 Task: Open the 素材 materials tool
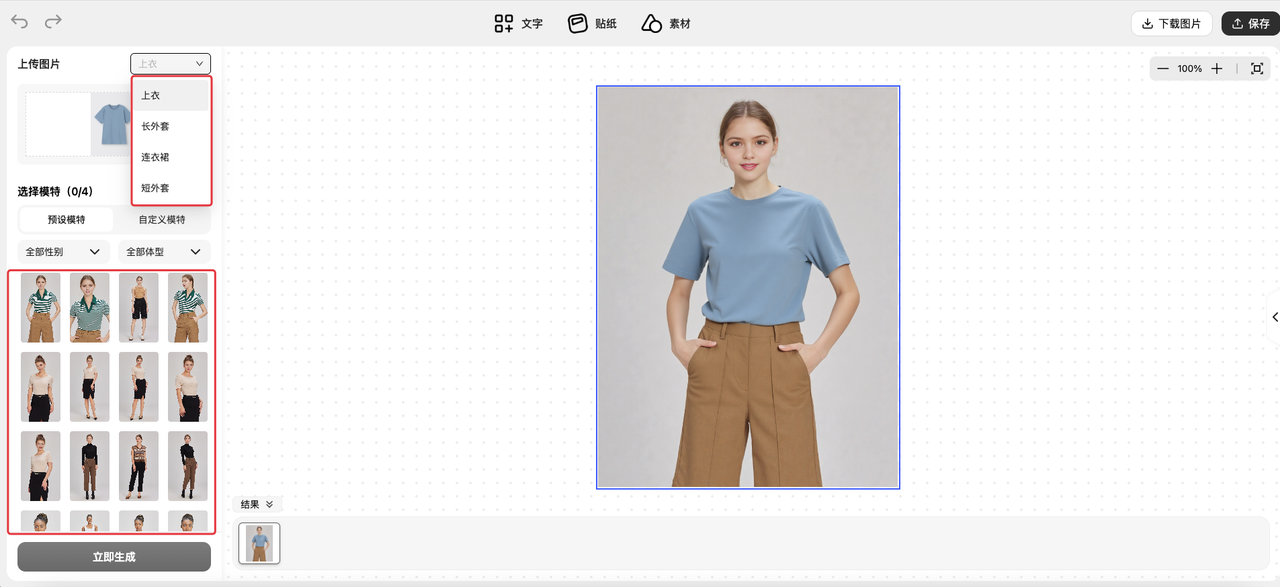coord(666,23)
